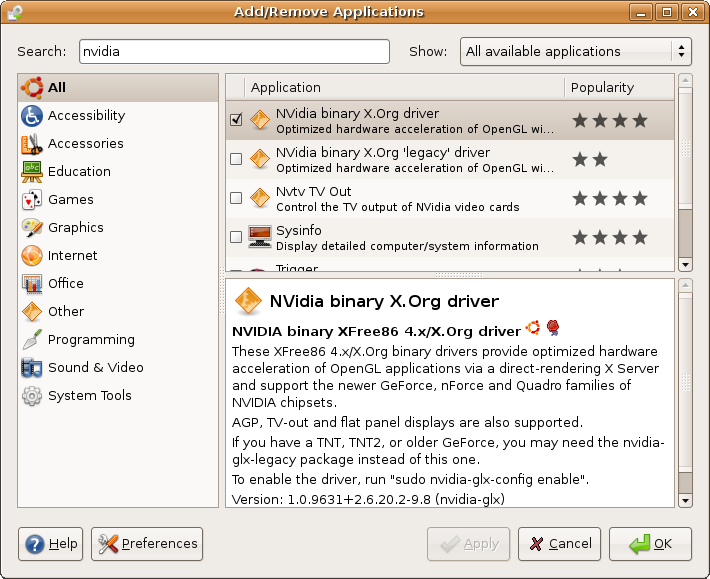Click the large icon in the description header

[248, 301]
